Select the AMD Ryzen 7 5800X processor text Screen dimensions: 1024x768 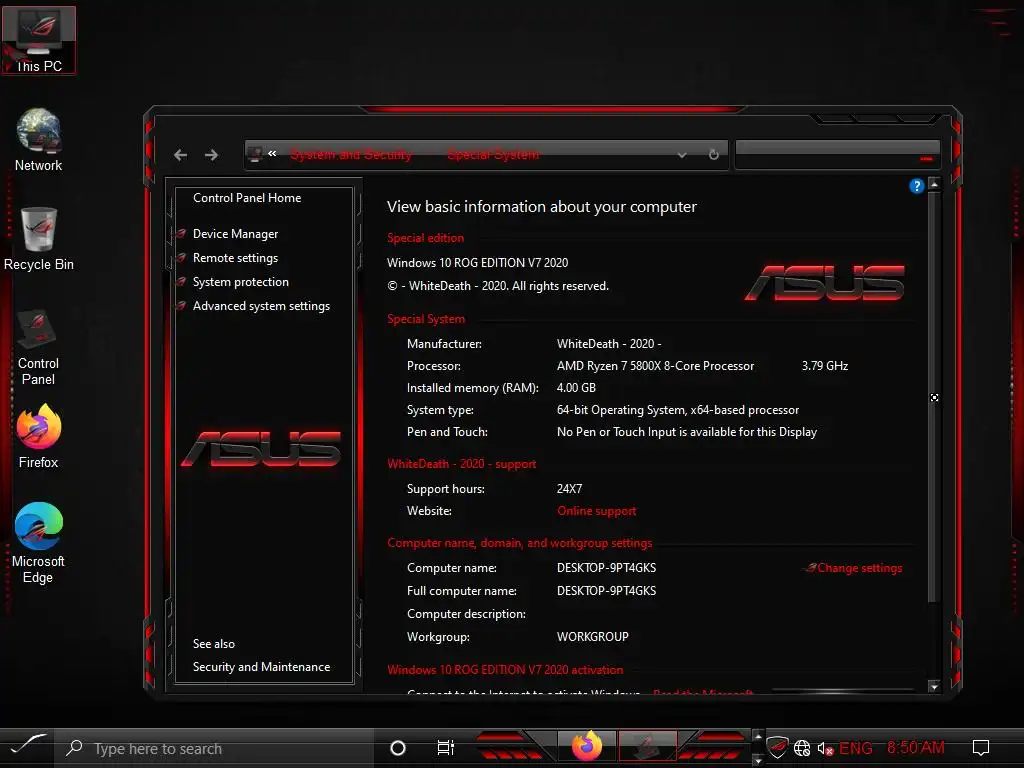pyautogui.click(x=655, y=366)
